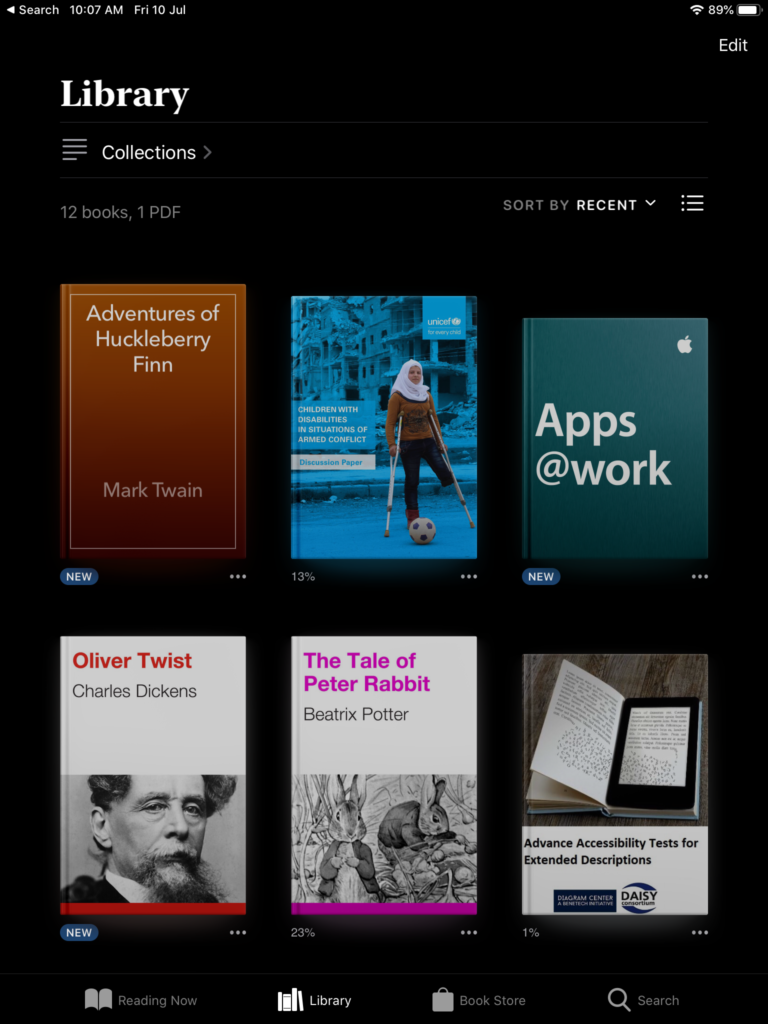
Task: Open the Oliver Twist book cover
Action: [153, 775]
